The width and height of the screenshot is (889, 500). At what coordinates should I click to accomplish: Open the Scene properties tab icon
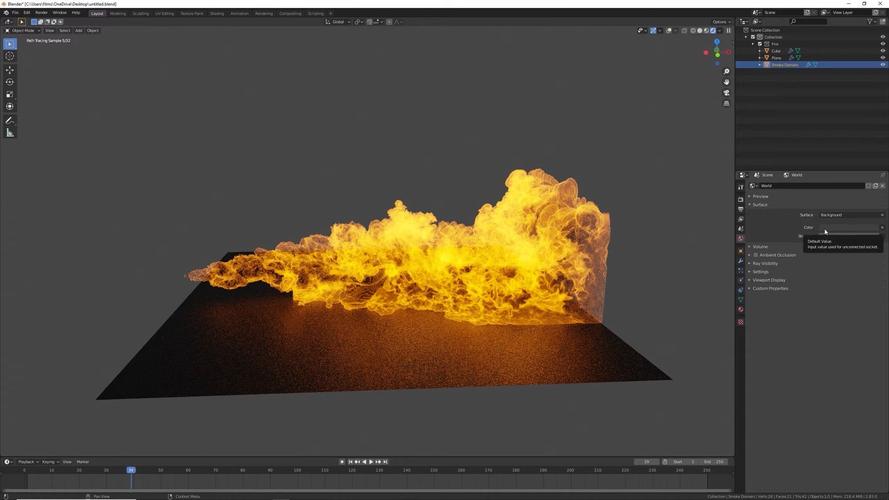pos(740,228)
